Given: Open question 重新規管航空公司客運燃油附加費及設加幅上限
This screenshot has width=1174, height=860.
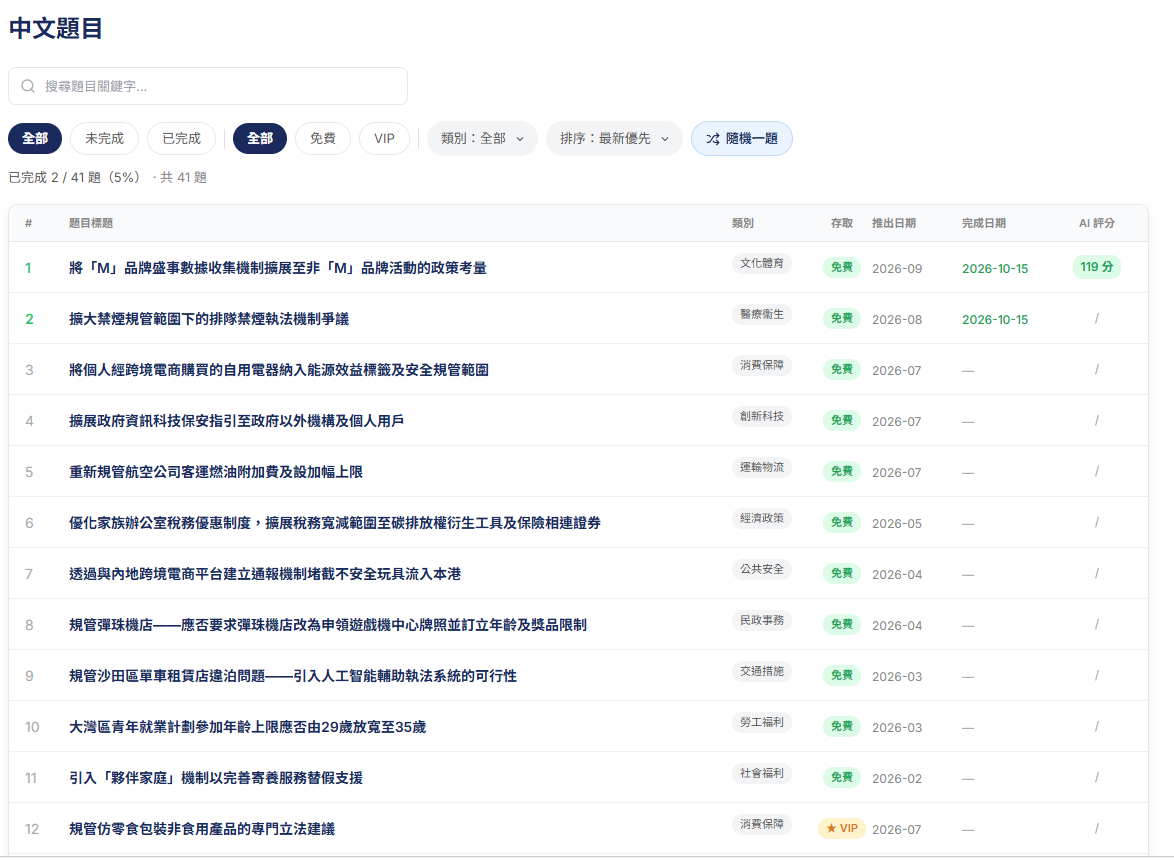Looking at the screenshot, I should [216, 472].
